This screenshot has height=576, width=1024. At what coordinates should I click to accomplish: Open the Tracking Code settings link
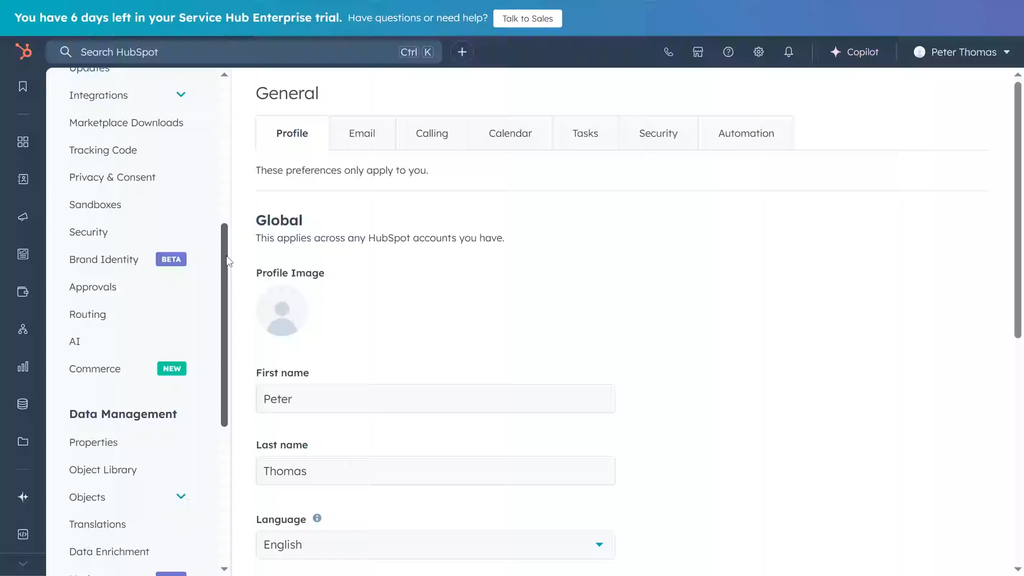[x=103, y=150]
